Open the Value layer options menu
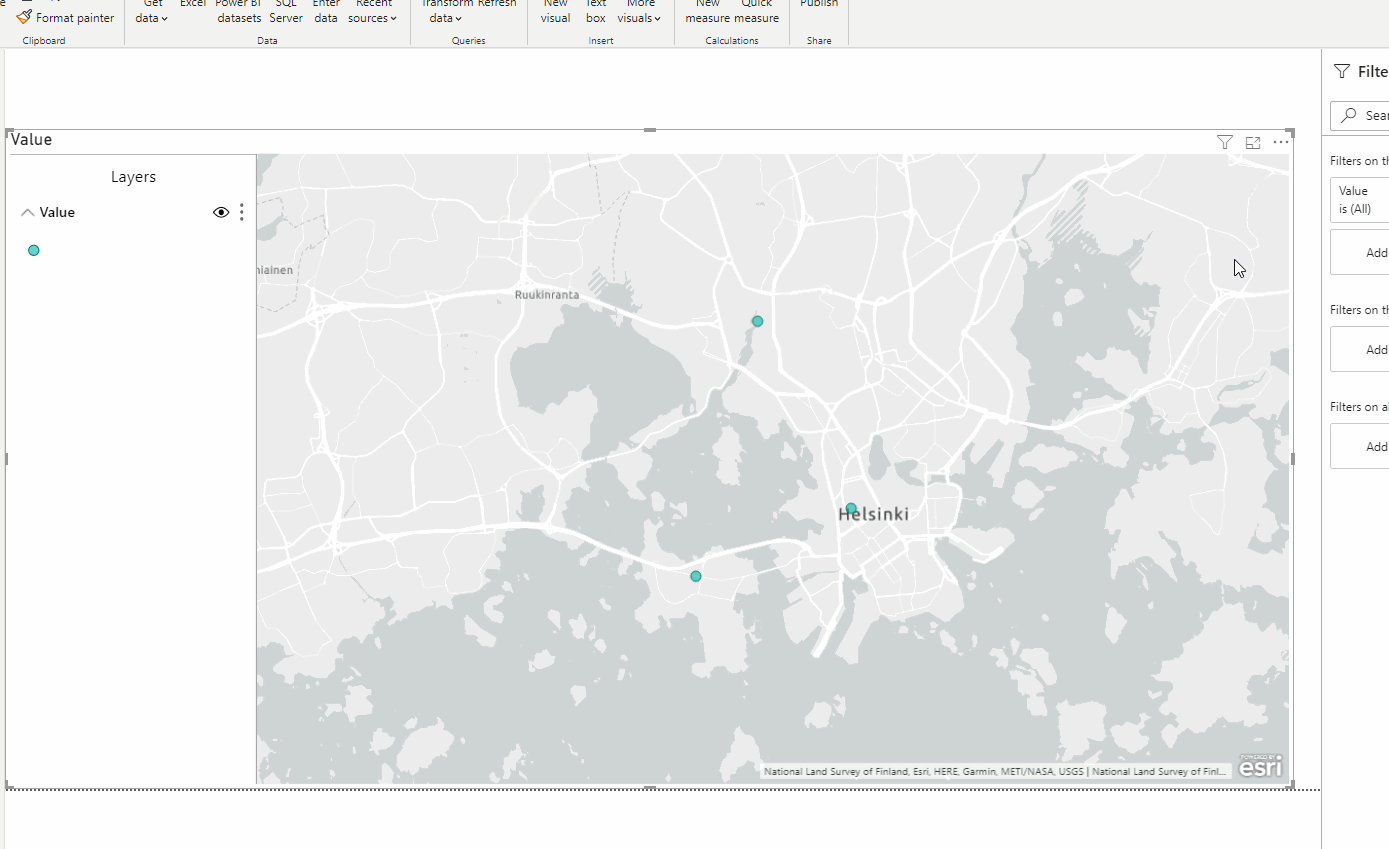This screenshot has height=849, width=1389. [241, 212]
